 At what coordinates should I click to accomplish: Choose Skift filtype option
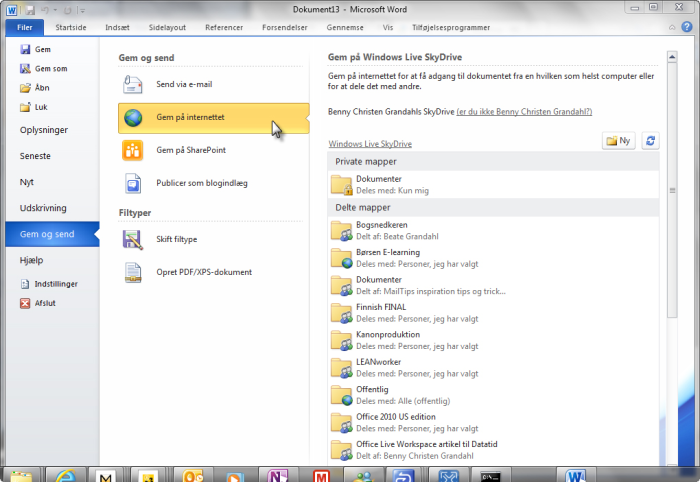[213, 239]
